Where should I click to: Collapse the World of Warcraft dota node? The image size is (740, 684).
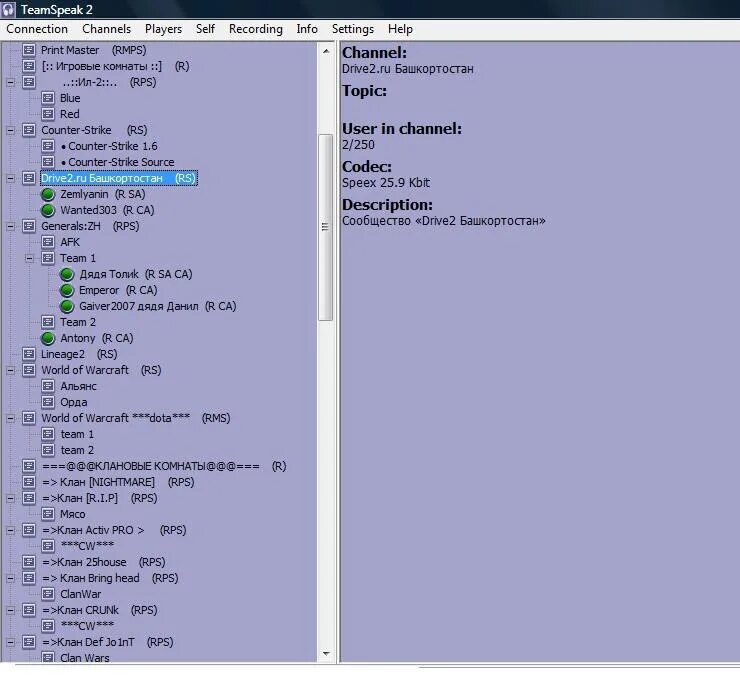point(10,419)
